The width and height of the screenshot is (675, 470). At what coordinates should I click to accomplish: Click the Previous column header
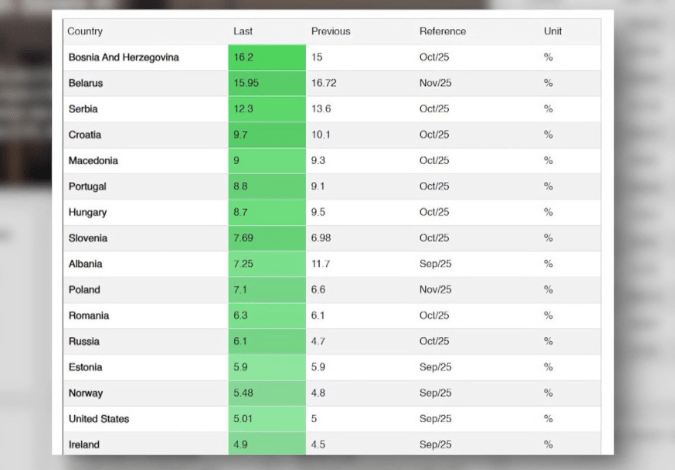(330, 32)
